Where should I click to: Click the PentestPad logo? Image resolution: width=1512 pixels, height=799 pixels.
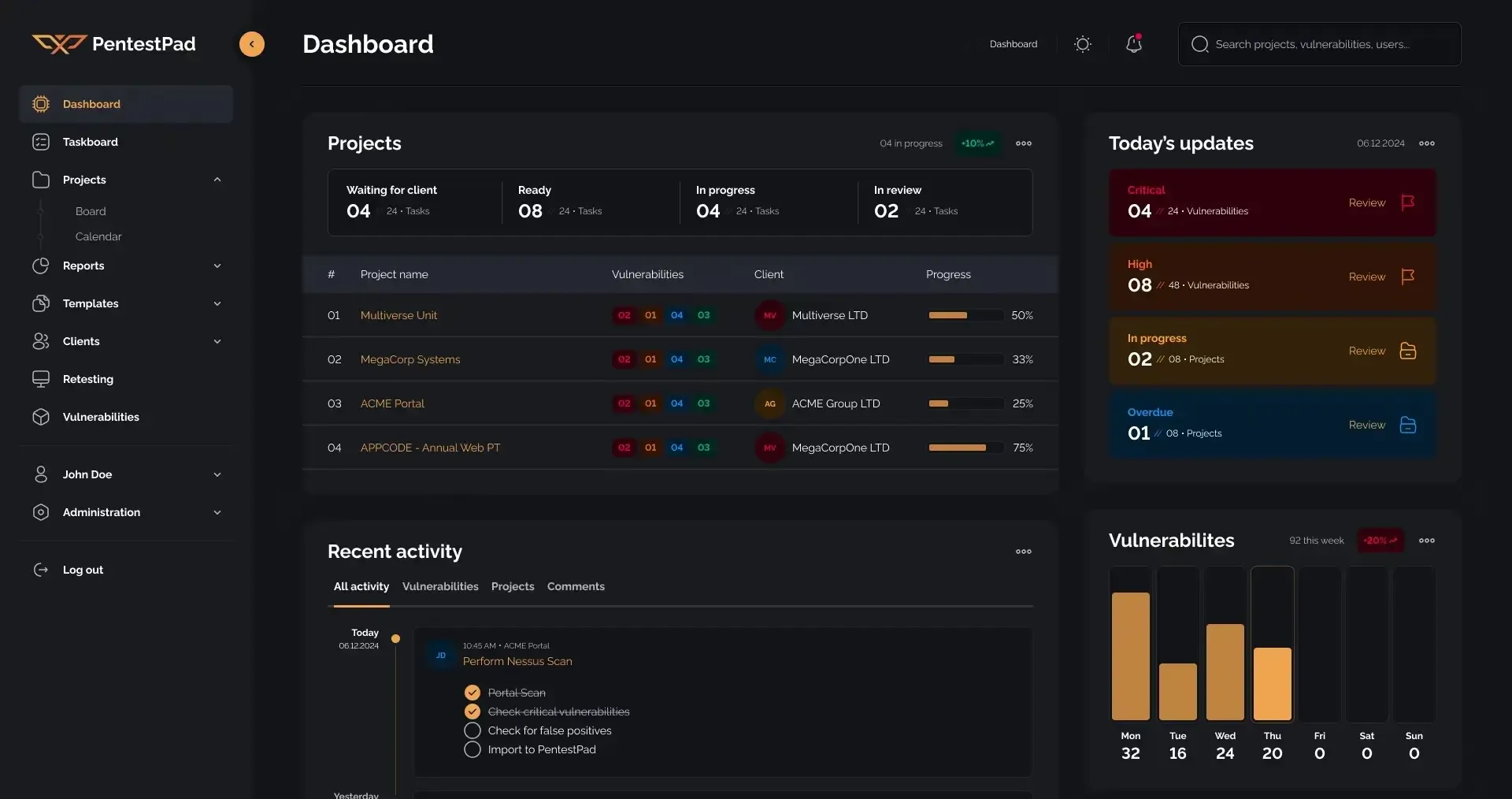click(x=114, y=44)
